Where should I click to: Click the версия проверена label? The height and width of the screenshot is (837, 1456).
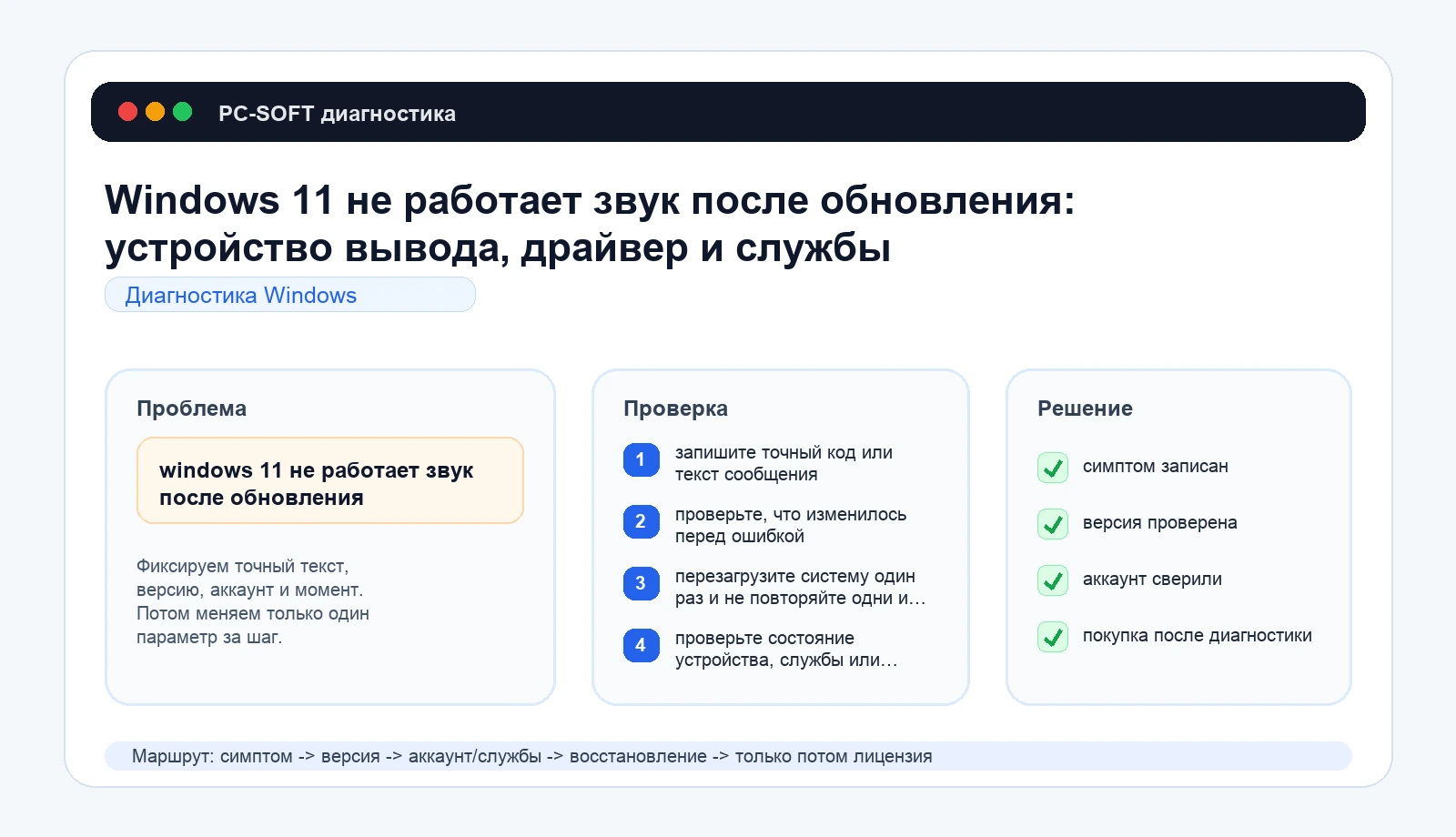click(x=1159, y=523)
